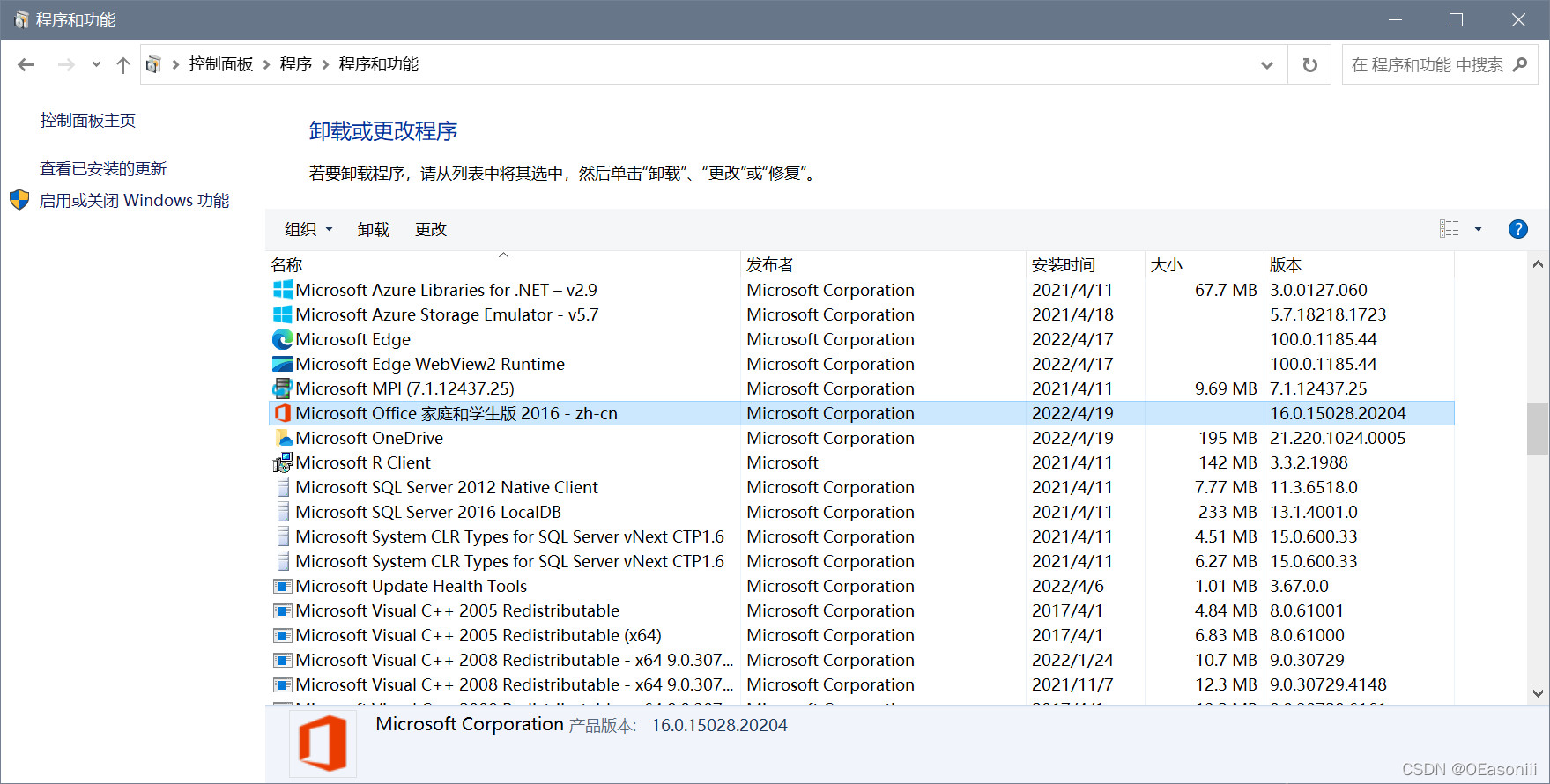Click version 21.220.1024.0005 of OneDrive
Image resolution: width=1550 pixels, height=784 pixels.
[x=1338, y=438]
